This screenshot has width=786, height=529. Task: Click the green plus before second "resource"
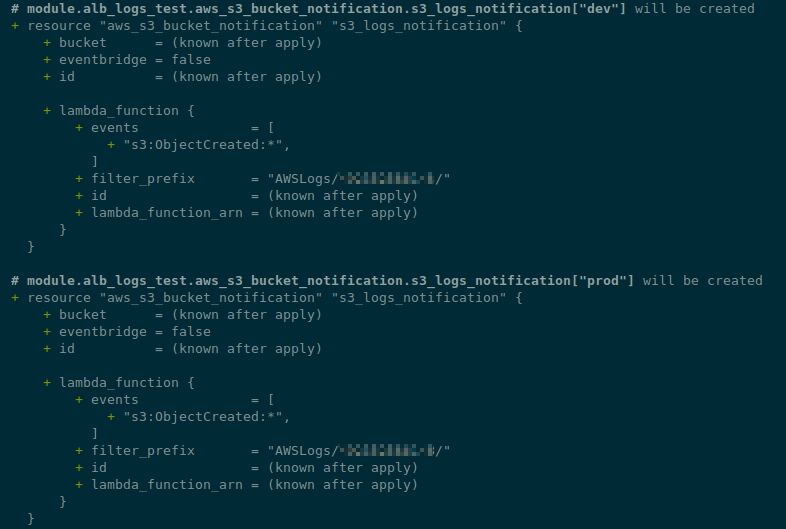point(15,298)
